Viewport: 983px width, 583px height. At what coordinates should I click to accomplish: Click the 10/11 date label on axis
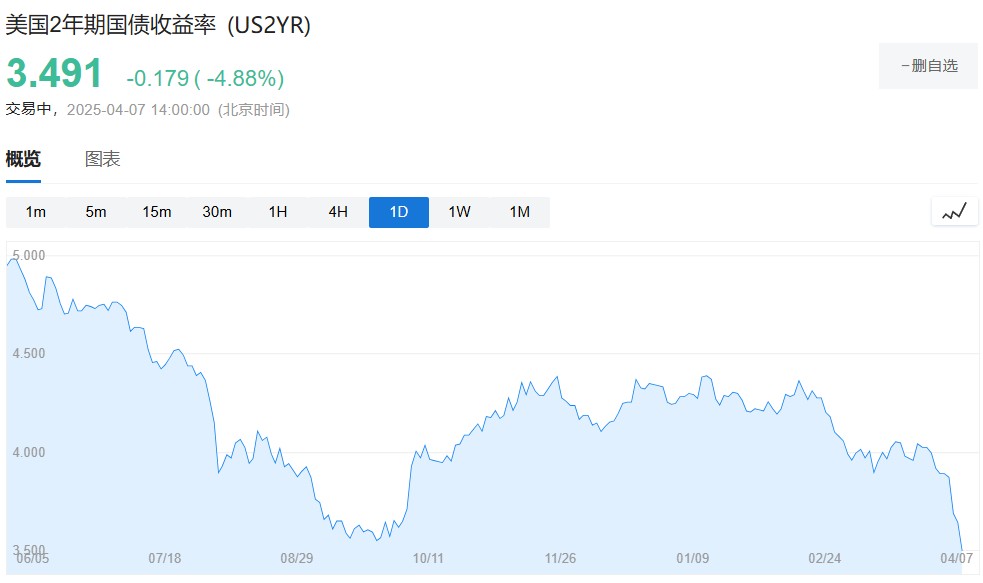(x=428, y=558)
